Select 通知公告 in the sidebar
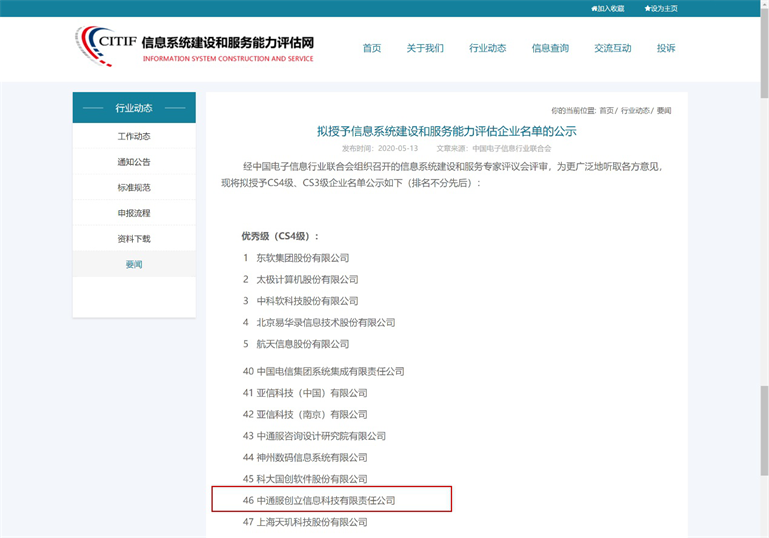769x538 pixels. (x=134, y=162)
